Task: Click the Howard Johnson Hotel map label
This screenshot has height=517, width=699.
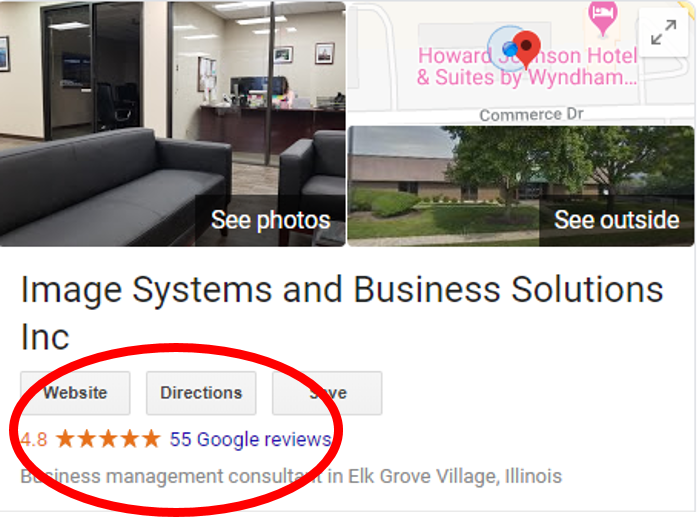Action: (x=527, y=67)
